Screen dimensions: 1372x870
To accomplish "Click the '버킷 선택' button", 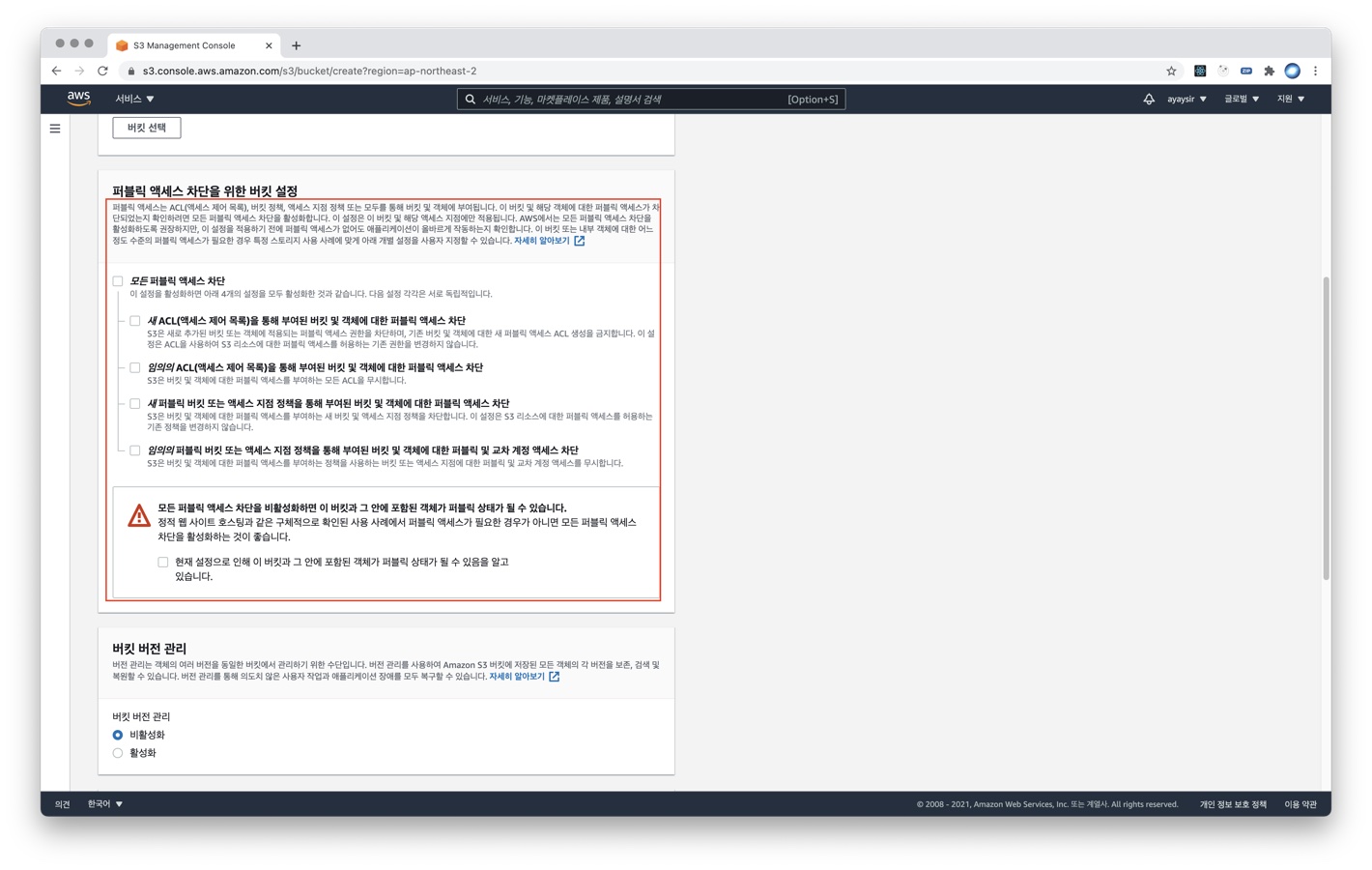I will (147, 128).
